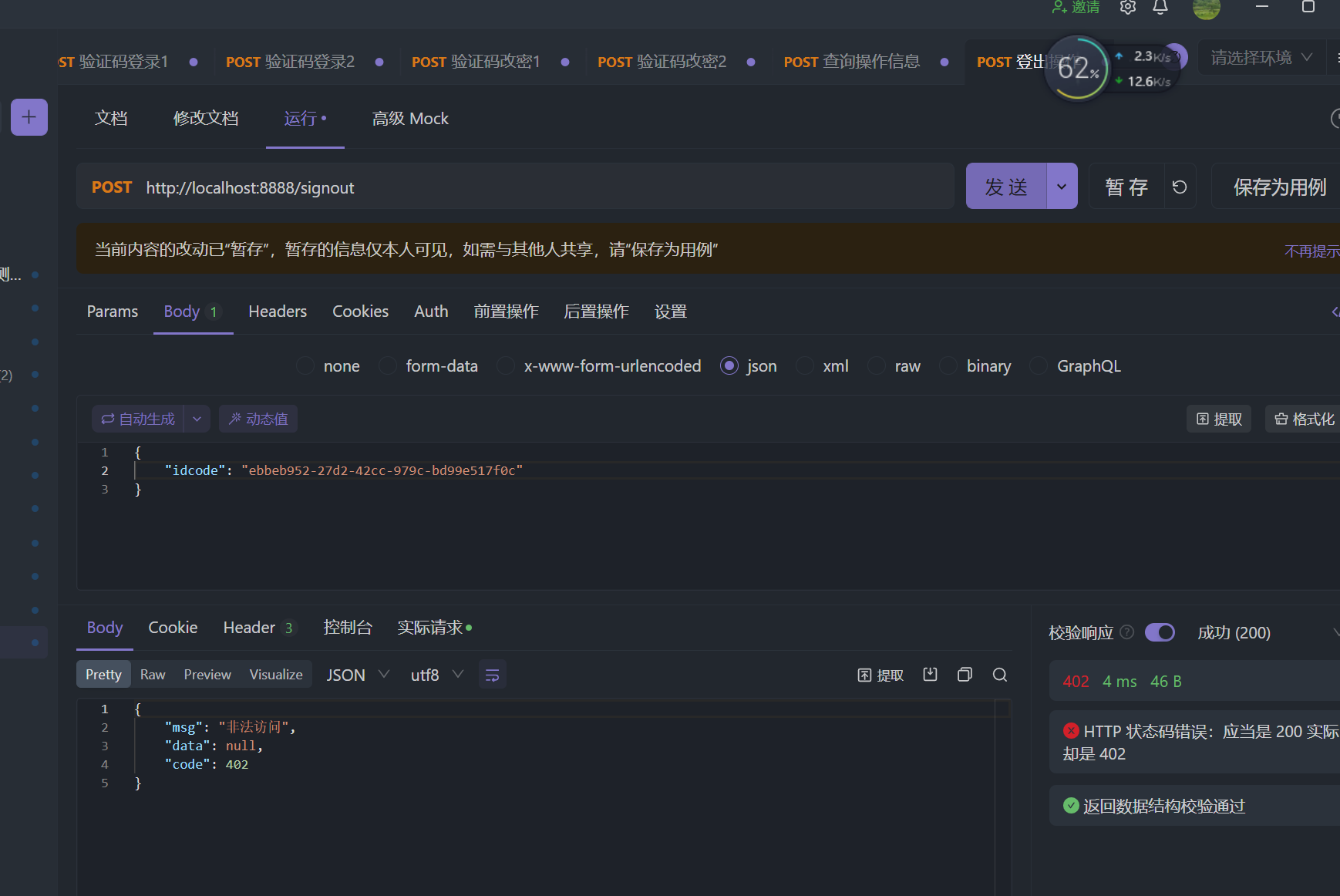Open the utf8 encoding dropdown
The image size is (1340, 896).
pos(436,675)
